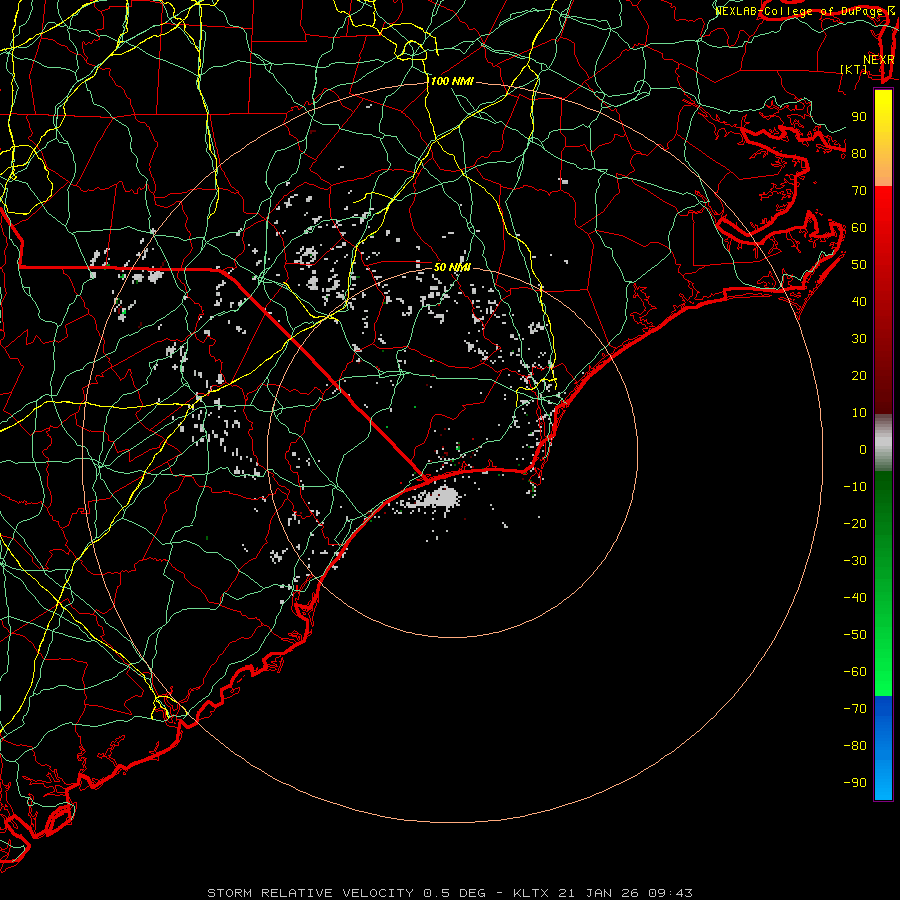This screenshot has width=900, height=900.
Task: Click the "100 NMI" range ring label
Action: pyautogui.click(x=452, y=82)
